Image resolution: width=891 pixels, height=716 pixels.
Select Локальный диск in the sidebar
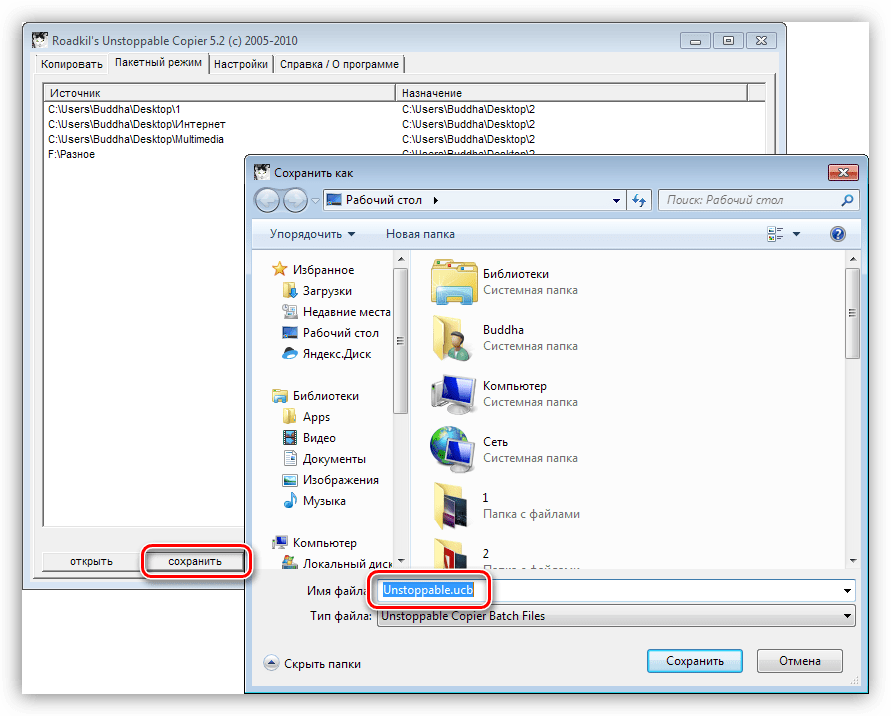pos(336,564)
